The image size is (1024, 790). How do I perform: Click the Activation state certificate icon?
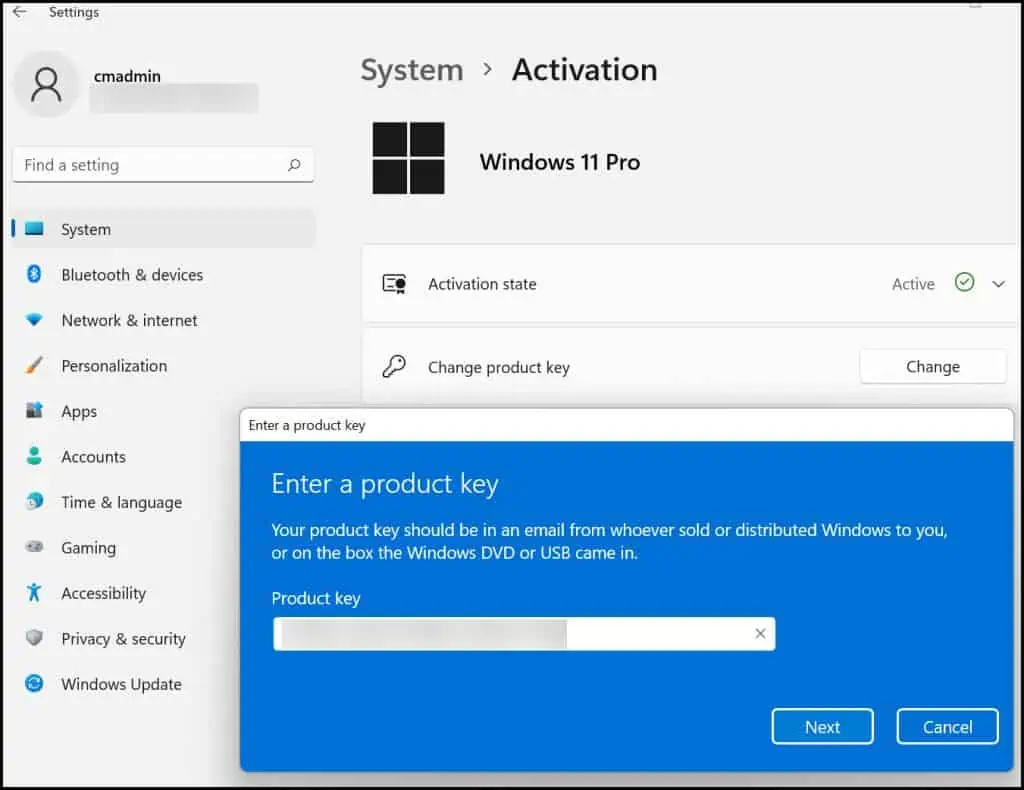coord(394,284)
